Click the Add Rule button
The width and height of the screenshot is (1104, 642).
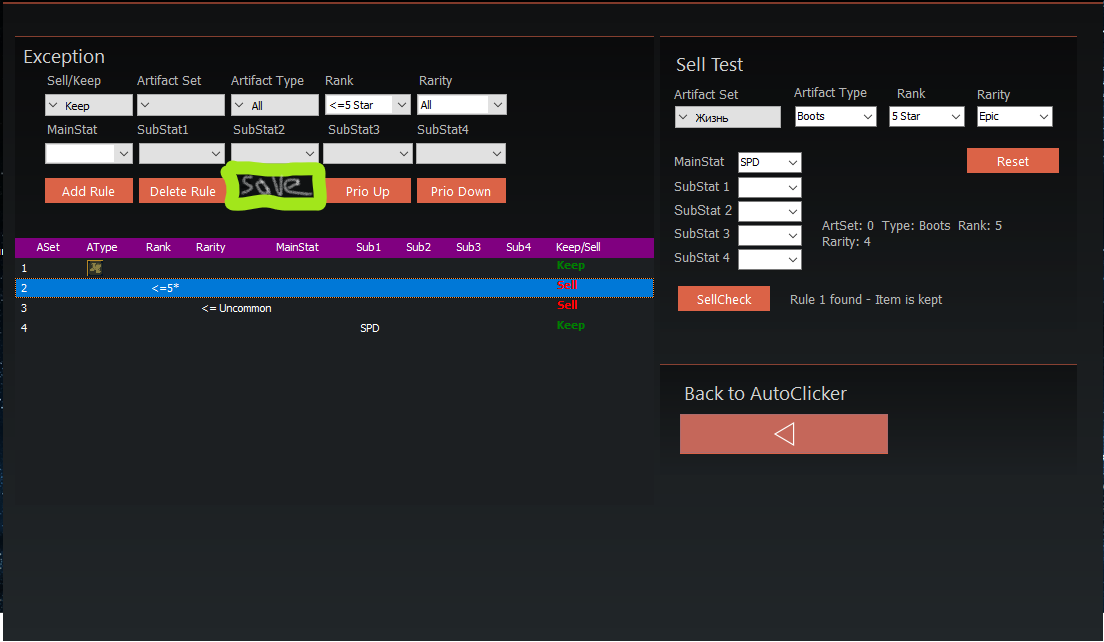click(88, 190)
